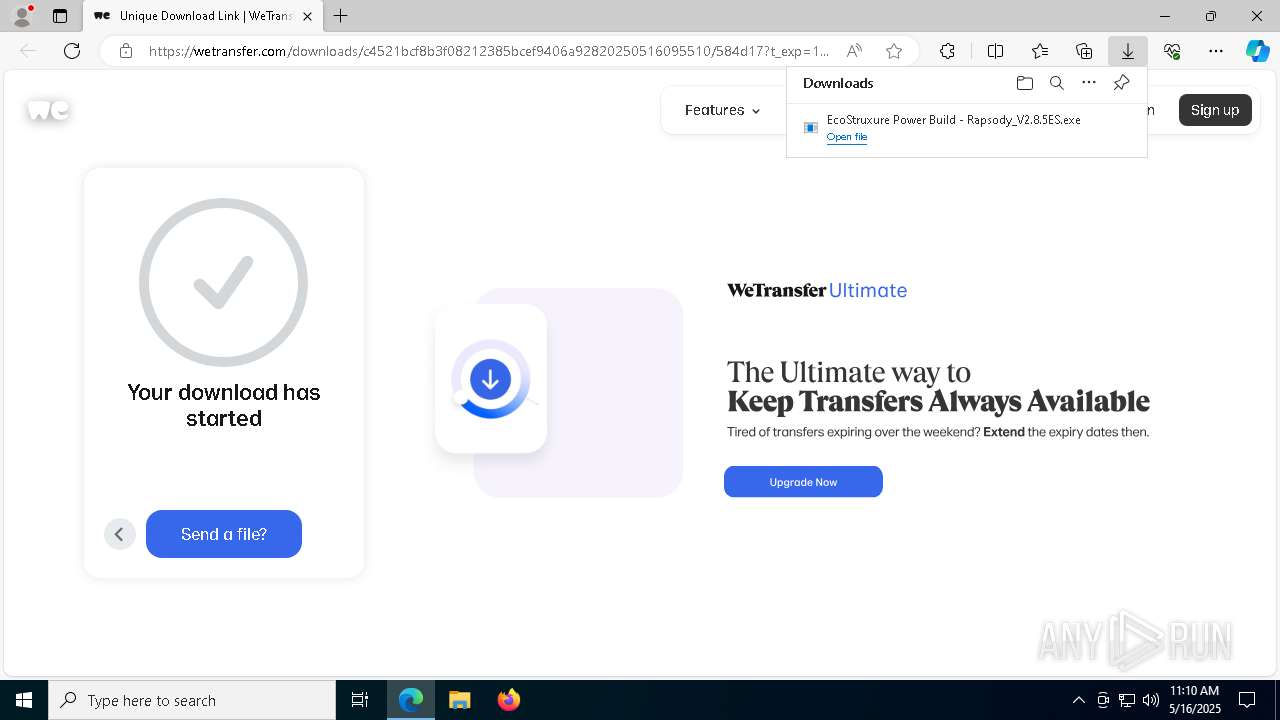Viewport: 1280px width, 720px height.
Task: Click the download illustration image
Action: 559,393
